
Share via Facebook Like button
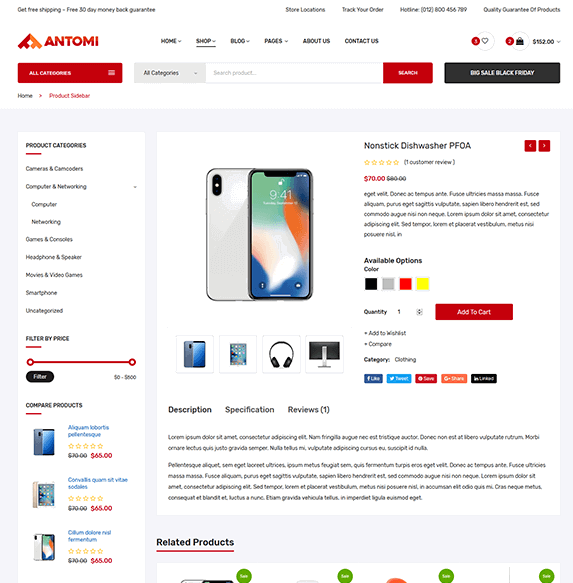pos(373,379)
